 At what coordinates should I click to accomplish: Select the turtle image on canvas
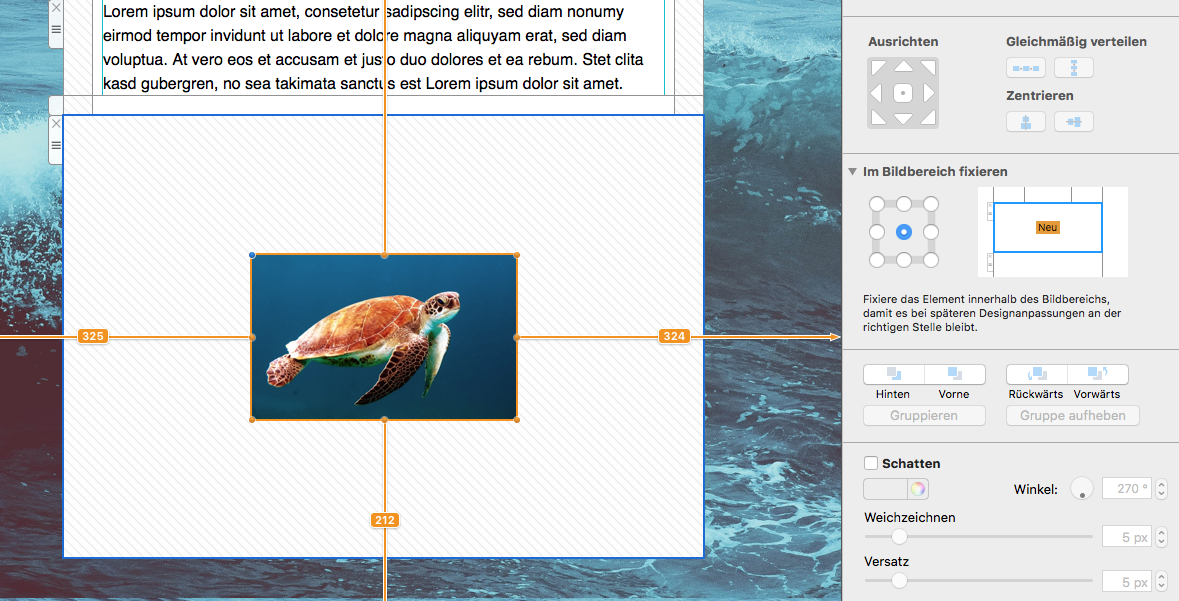tap(384, 337)
